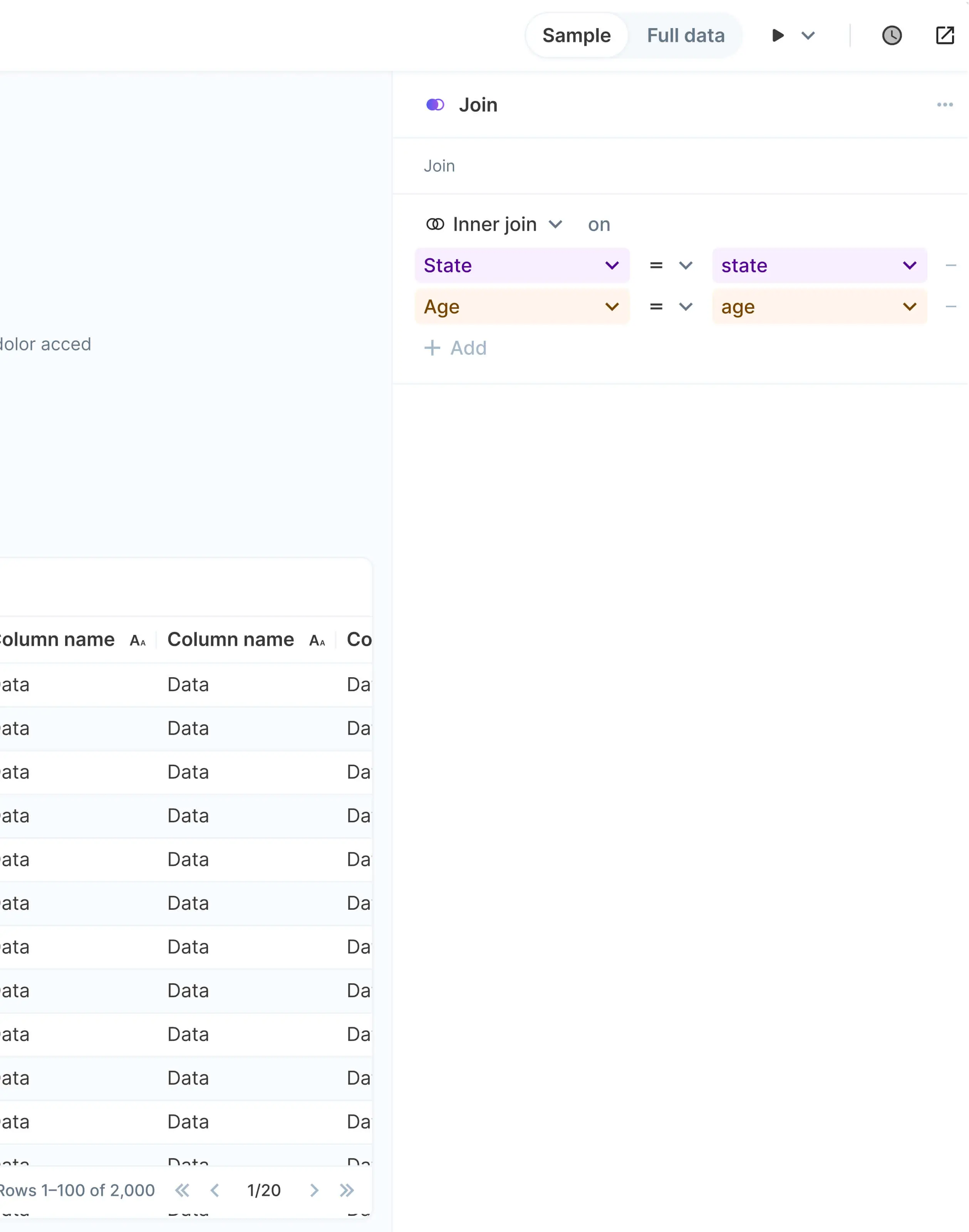Remove the State join condition row
This screenshot has height=1232, width=969.
point(951,266)
